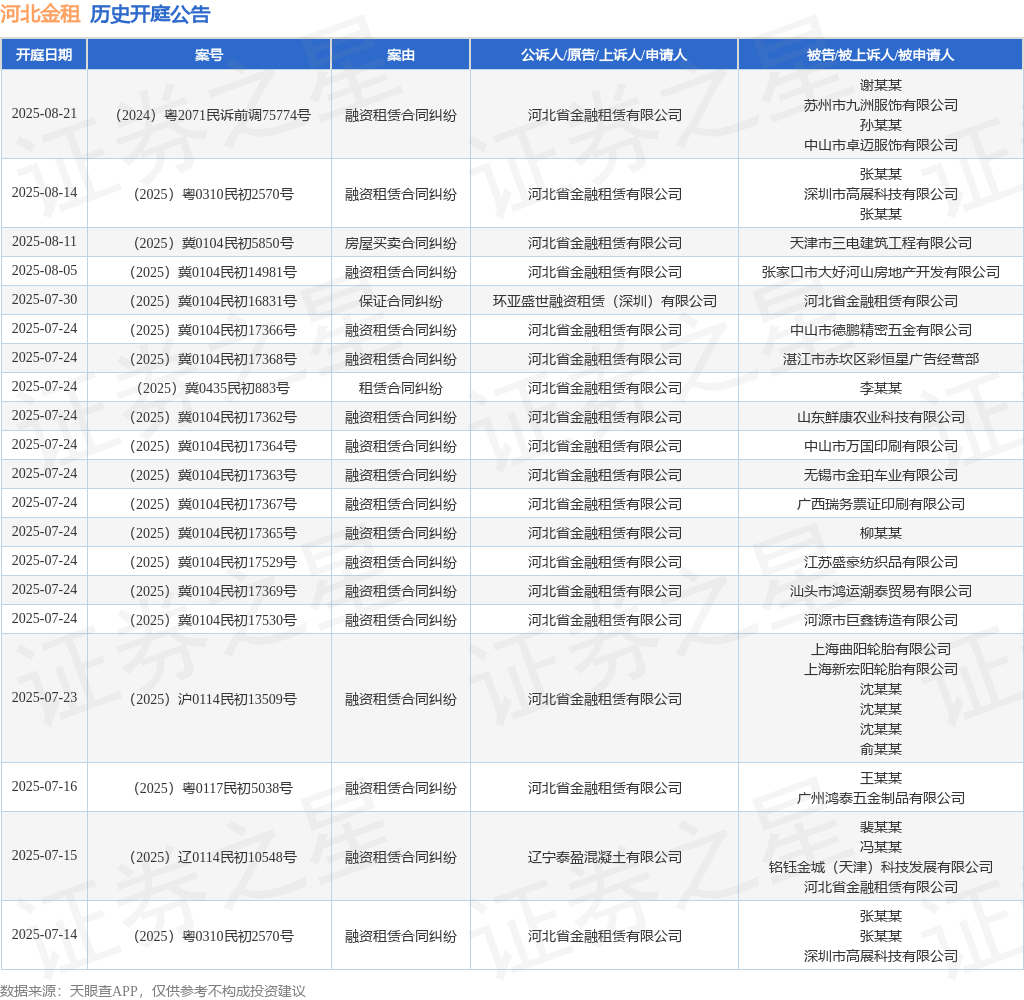1024x1000 pixels.
Task: Select case number 冀0435民初883号
Action: (x=213, y=388)
